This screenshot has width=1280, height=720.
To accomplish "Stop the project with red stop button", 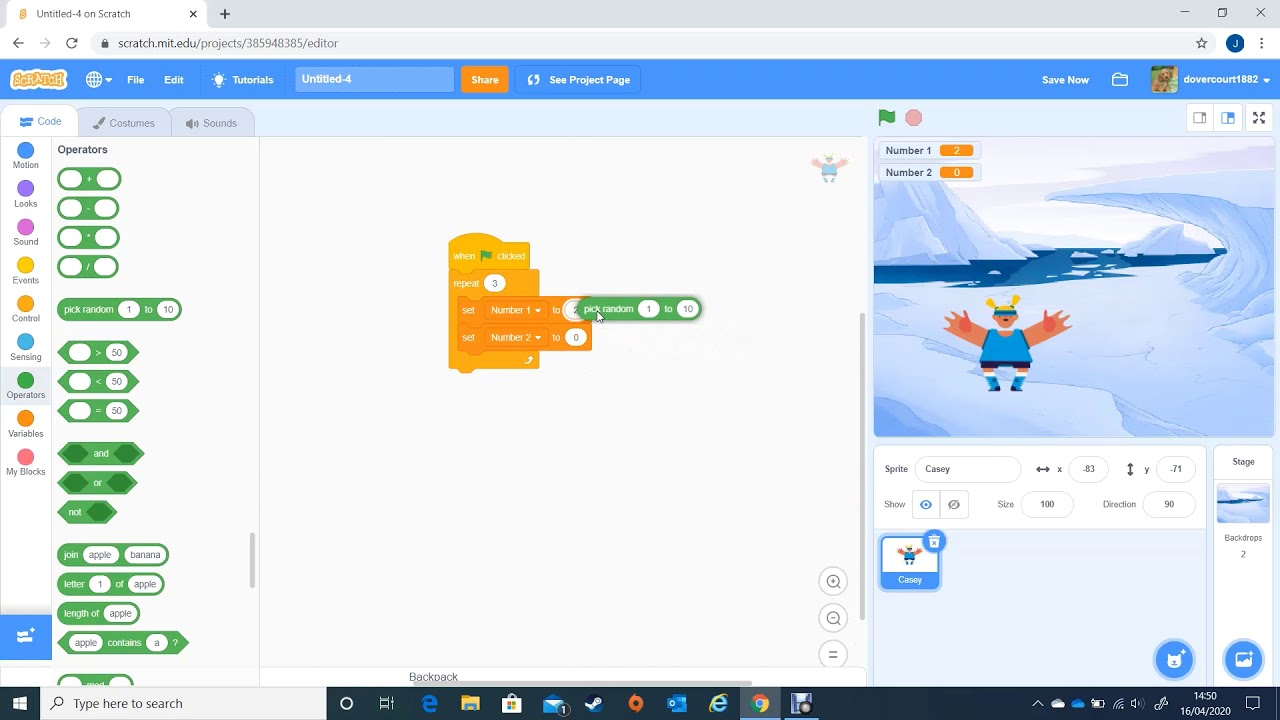I will click(913, 118).
